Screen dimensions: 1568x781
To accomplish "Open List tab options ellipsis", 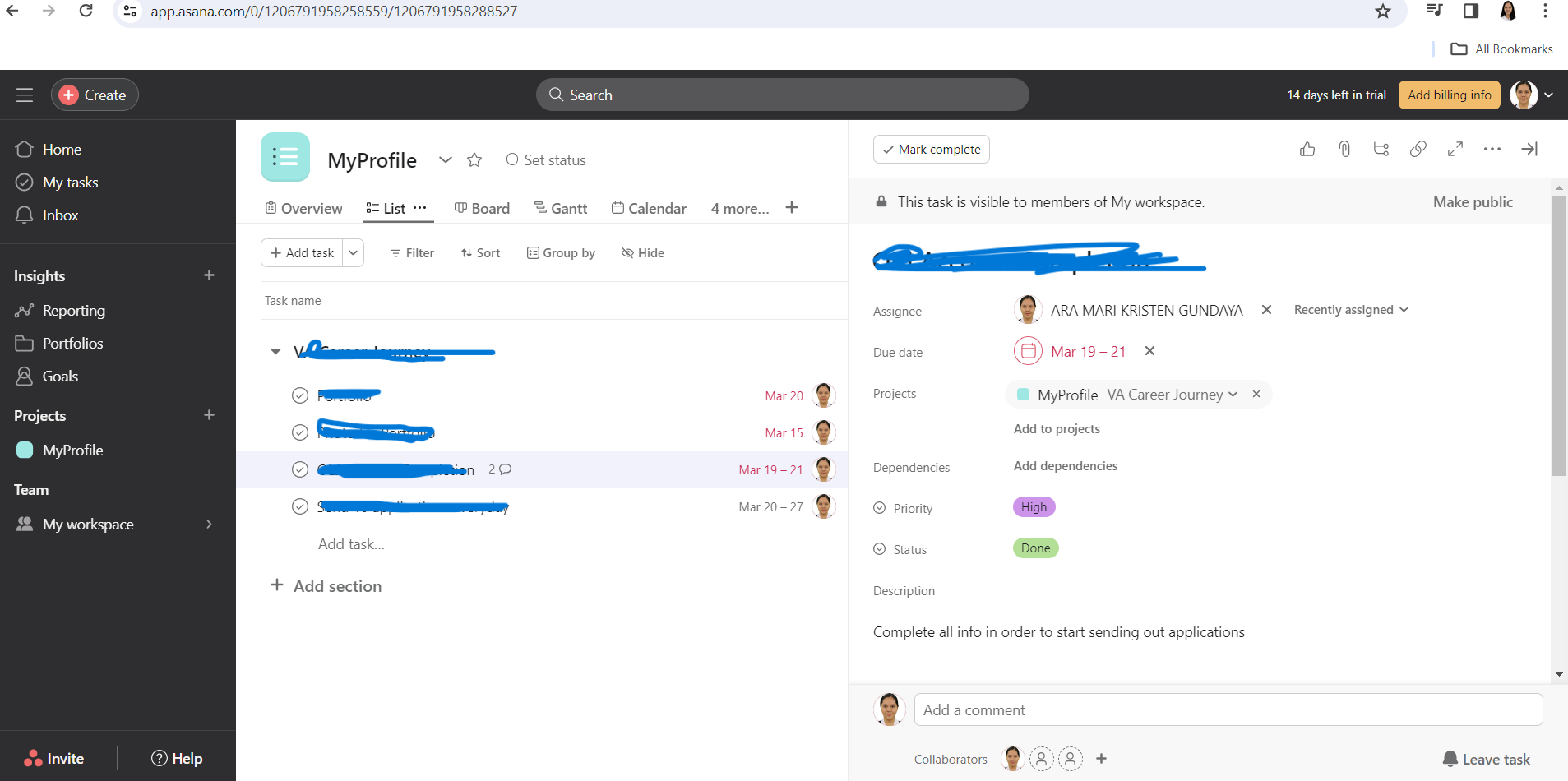I will click(419, 208).
